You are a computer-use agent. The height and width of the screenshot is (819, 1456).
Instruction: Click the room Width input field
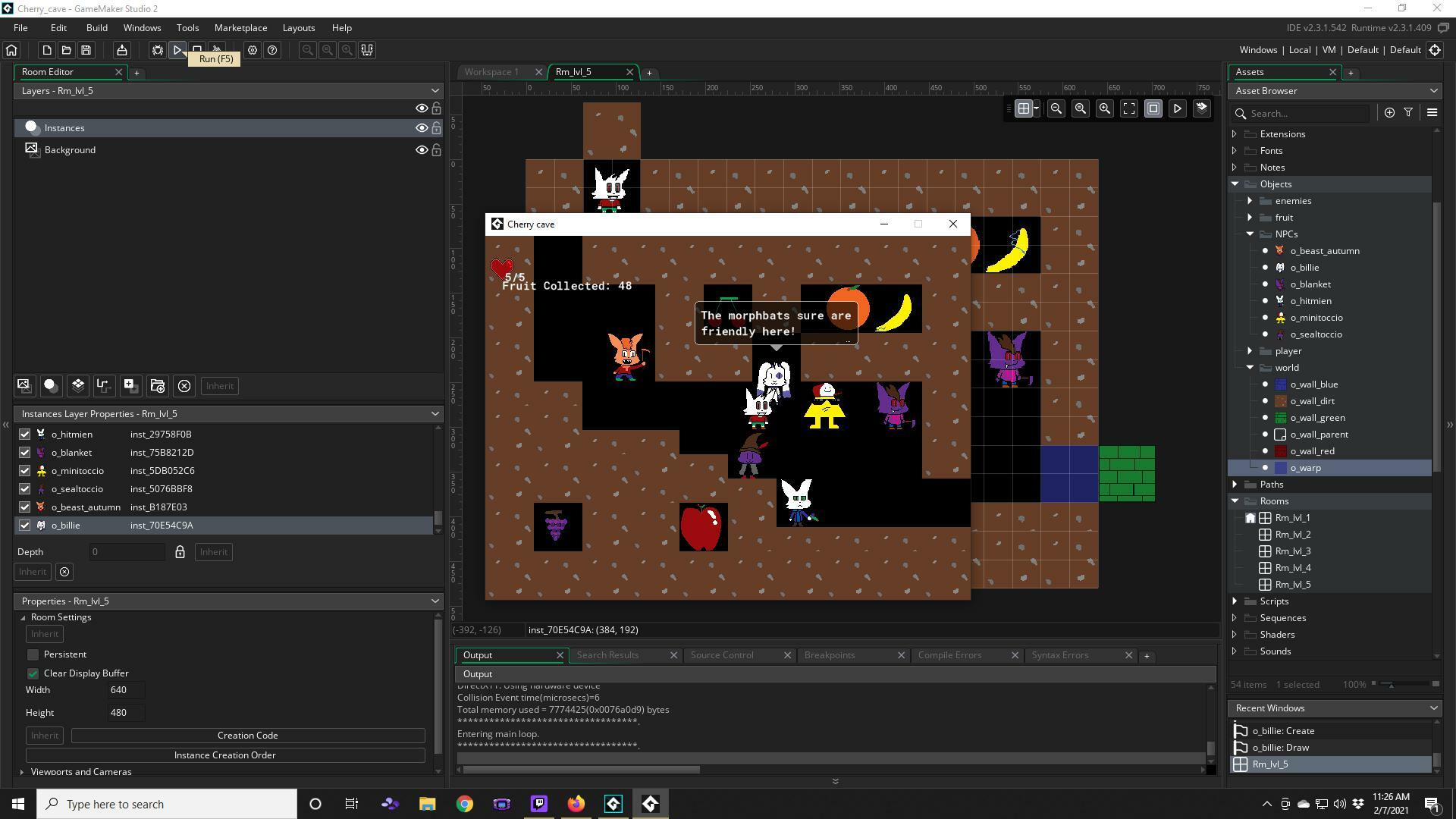[126, 690]
